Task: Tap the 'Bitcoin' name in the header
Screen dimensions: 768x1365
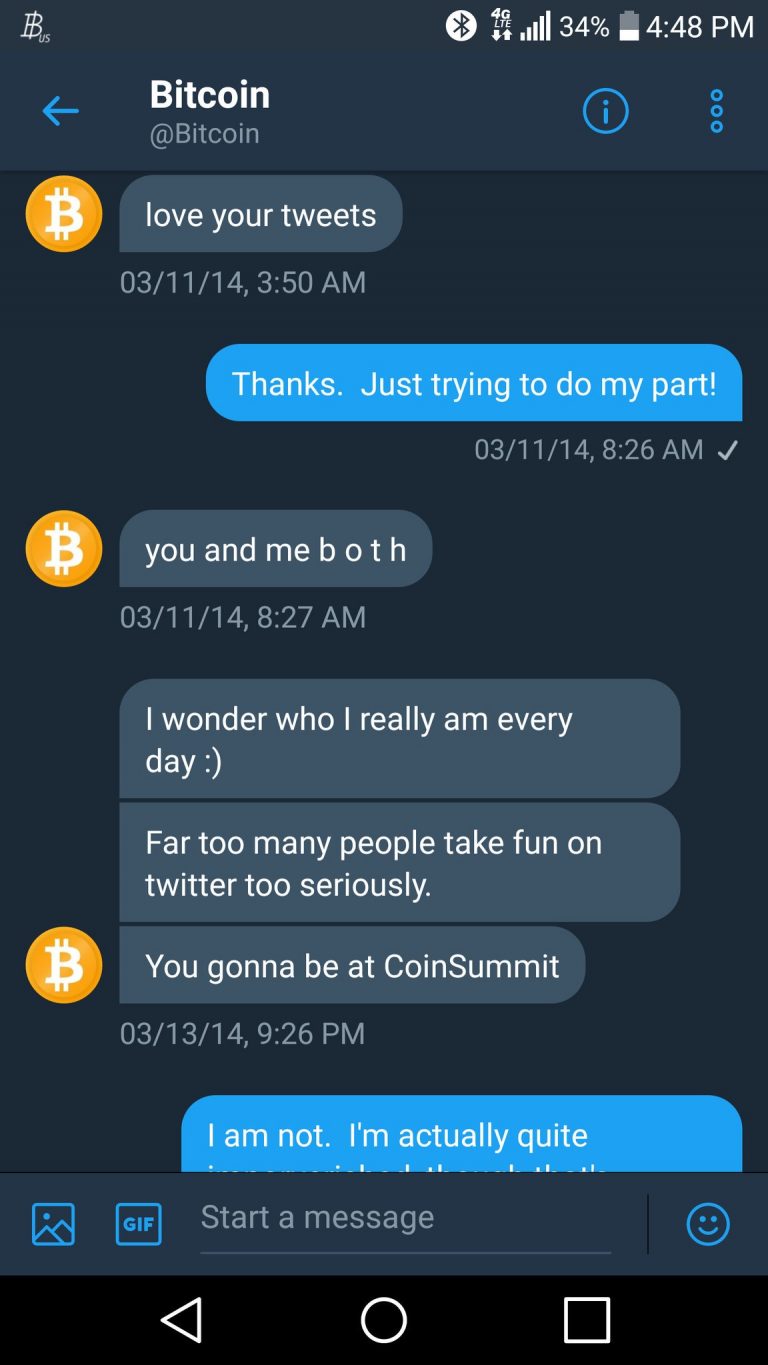Action: tap(209, 94)
